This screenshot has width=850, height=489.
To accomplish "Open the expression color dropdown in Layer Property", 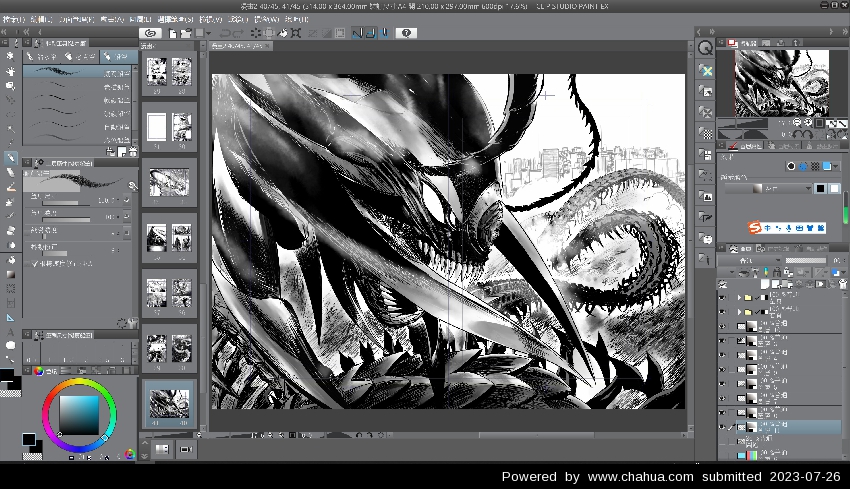I will (768, 189).
